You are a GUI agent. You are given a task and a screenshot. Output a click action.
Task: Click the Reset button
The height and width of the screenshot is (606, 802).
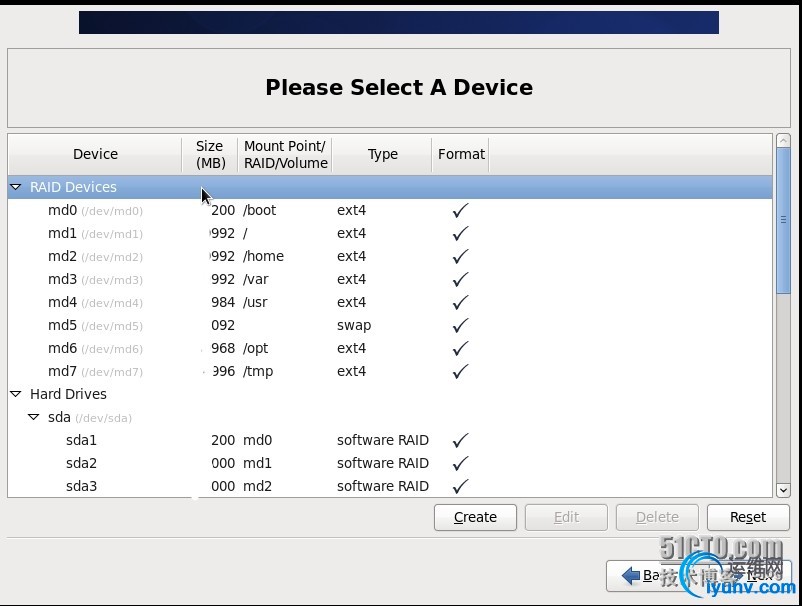[747, 517]
